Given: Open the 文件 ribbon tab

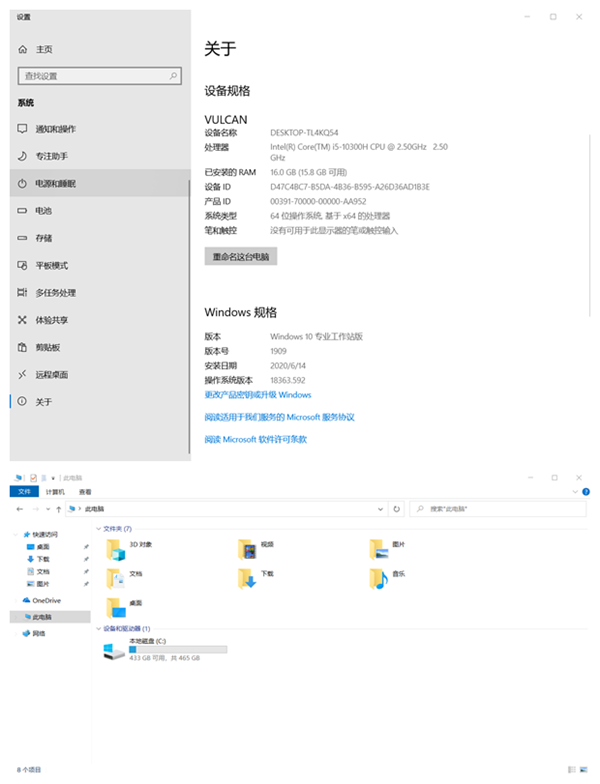Looking at the screenshot, I should [x=24, y=492].
